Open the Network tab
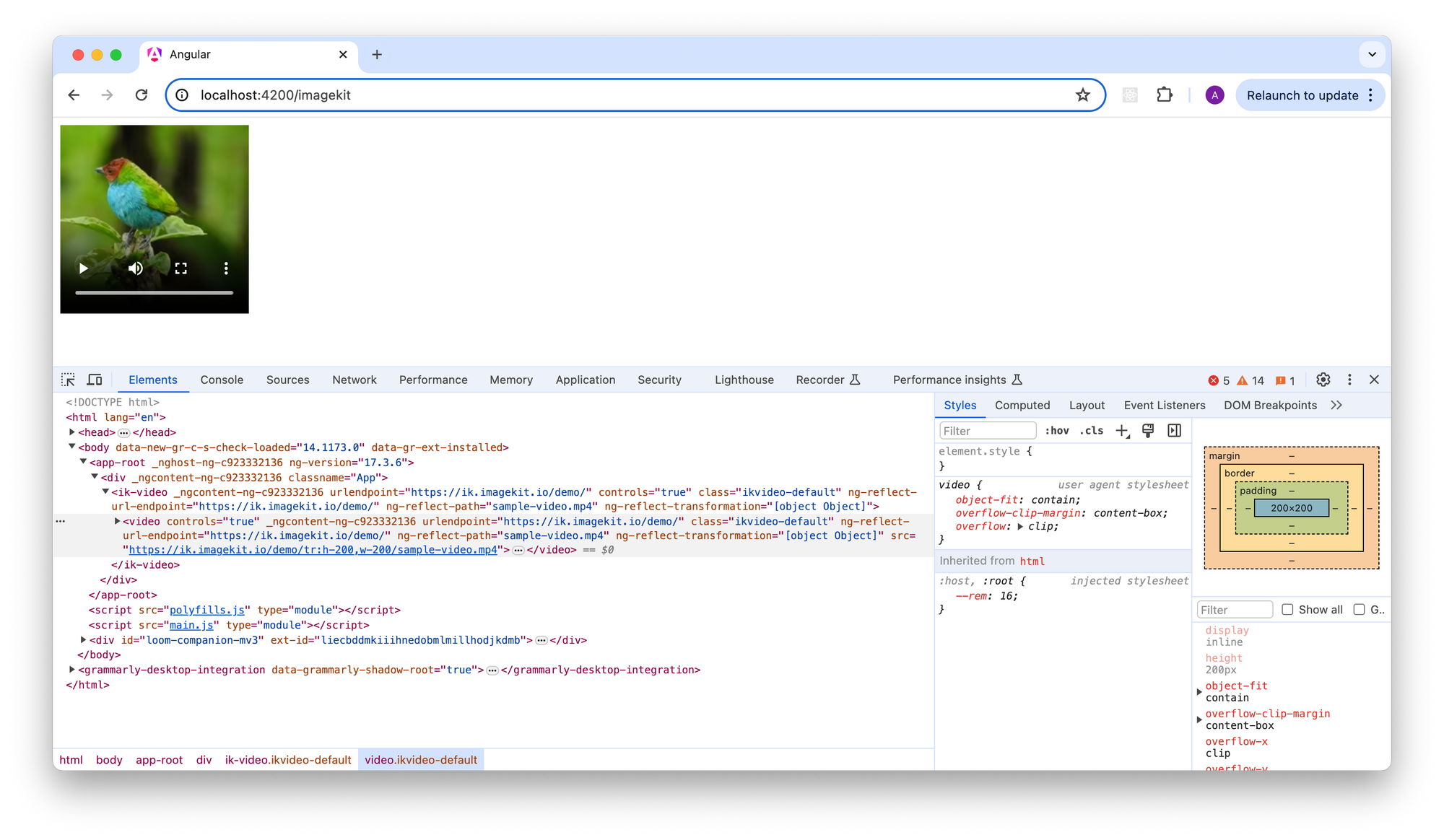This screenshot has height=840, width=1444. pos(355,380)
